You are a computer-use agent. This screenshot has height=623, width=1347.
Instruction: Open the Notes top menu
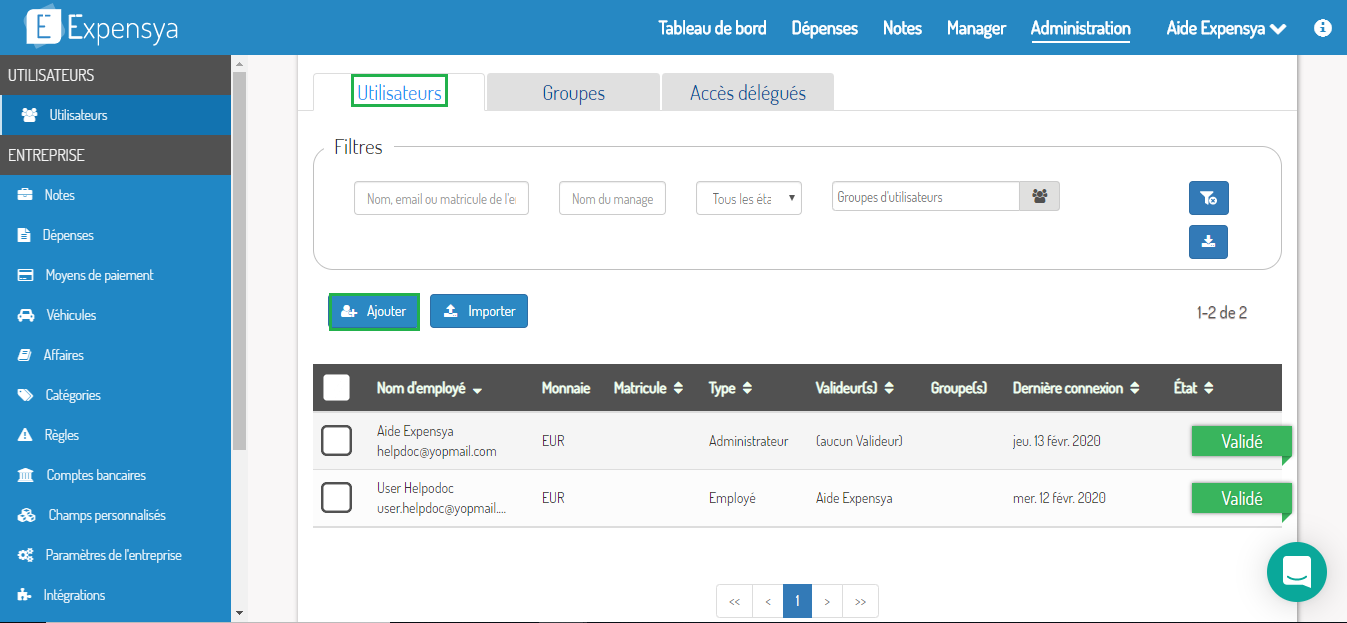[902, 28]
